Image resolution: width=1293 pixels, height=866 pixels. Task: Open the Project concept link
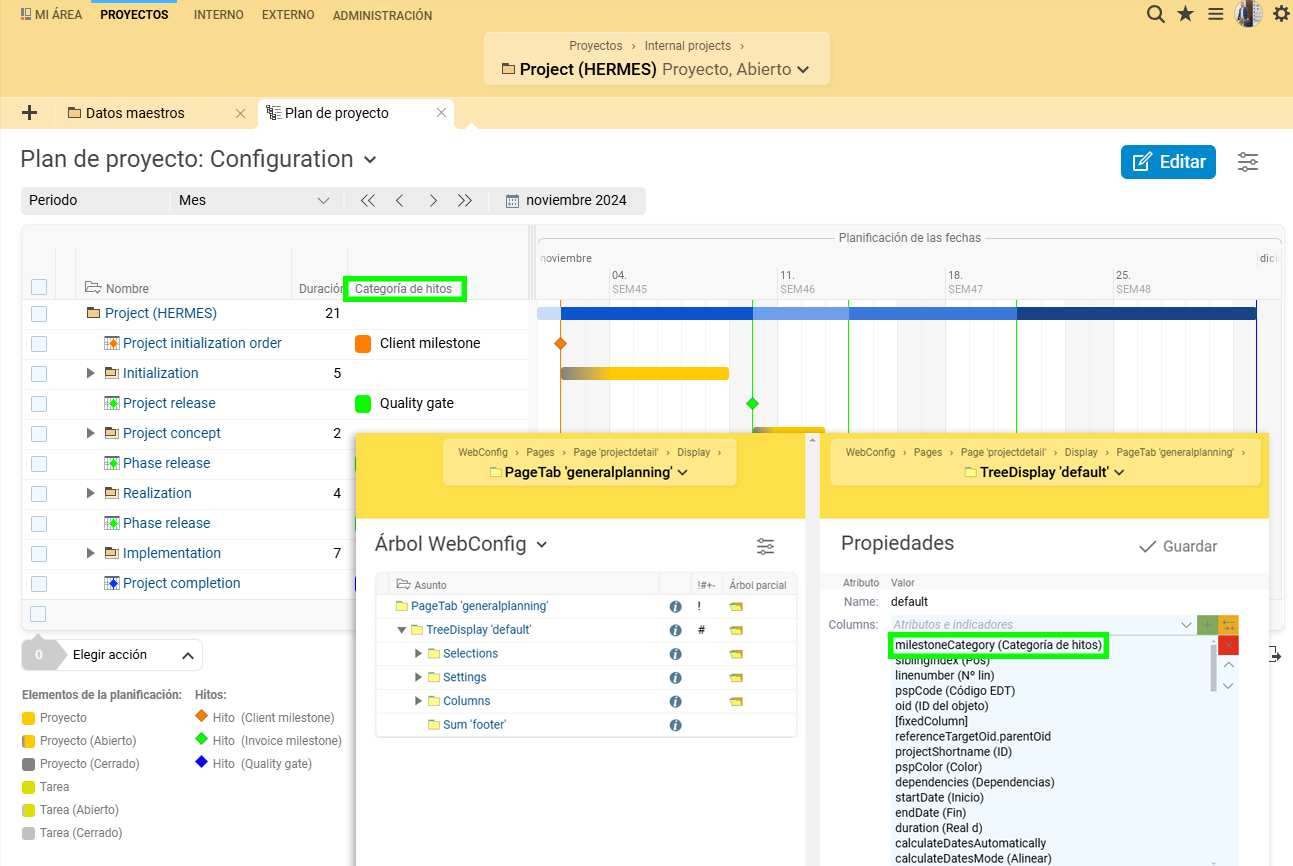171,433
